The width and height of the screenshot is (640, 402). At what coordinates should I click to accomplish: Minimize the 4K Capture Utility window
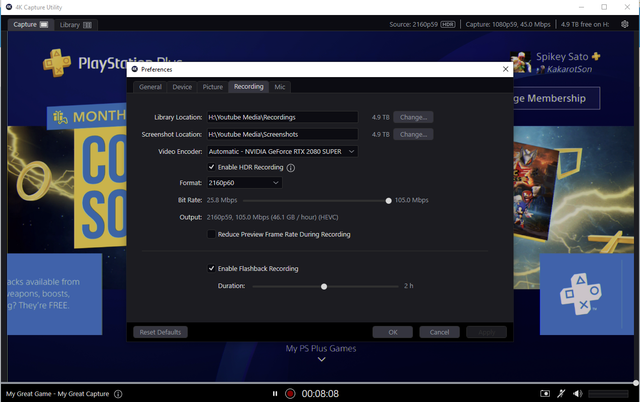tap(581, 7)
